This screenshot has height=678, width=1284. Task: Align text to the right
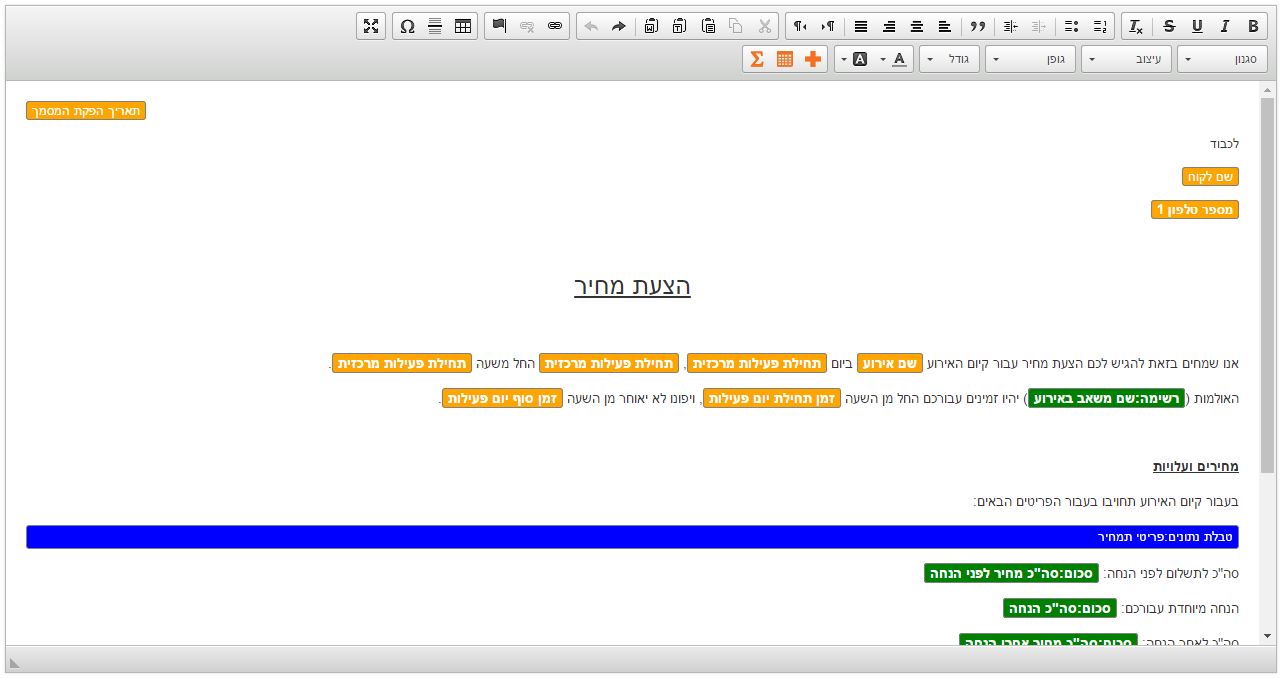coord(889,26)
